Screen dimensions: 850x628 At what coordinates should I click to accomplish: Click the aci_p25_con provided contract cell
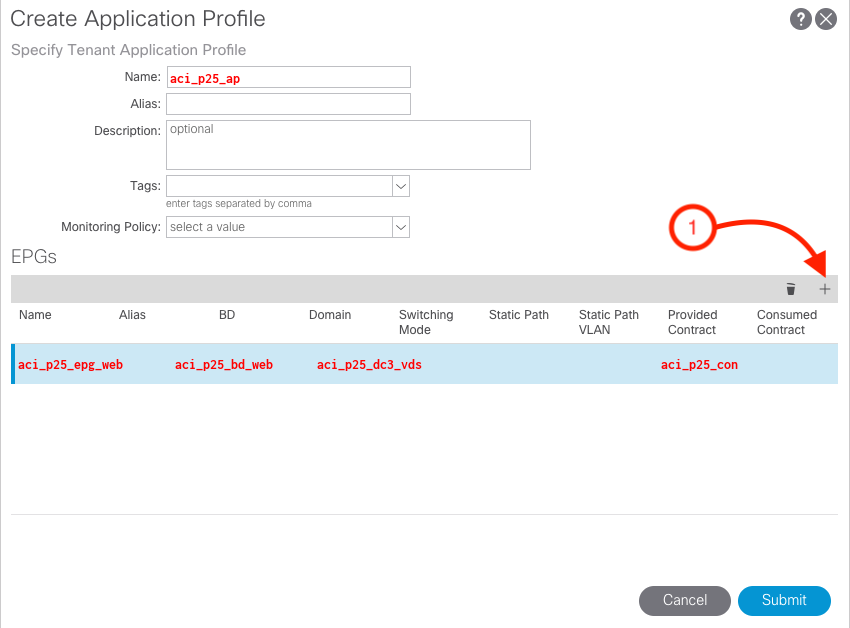(x=699, y=365)
